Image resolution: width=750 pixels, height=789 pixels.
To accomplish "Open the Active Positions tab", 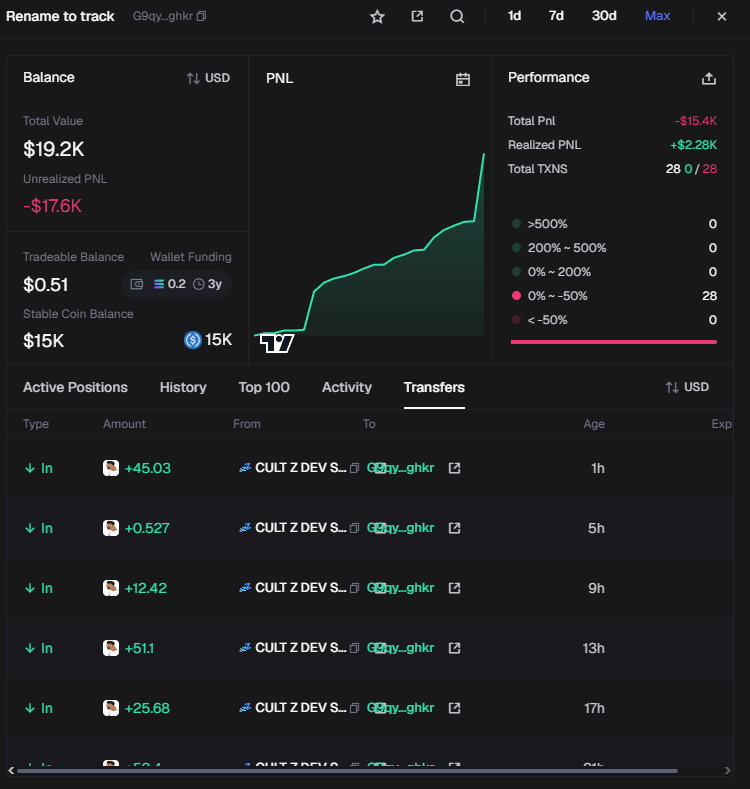I will (x=76, y=387).
